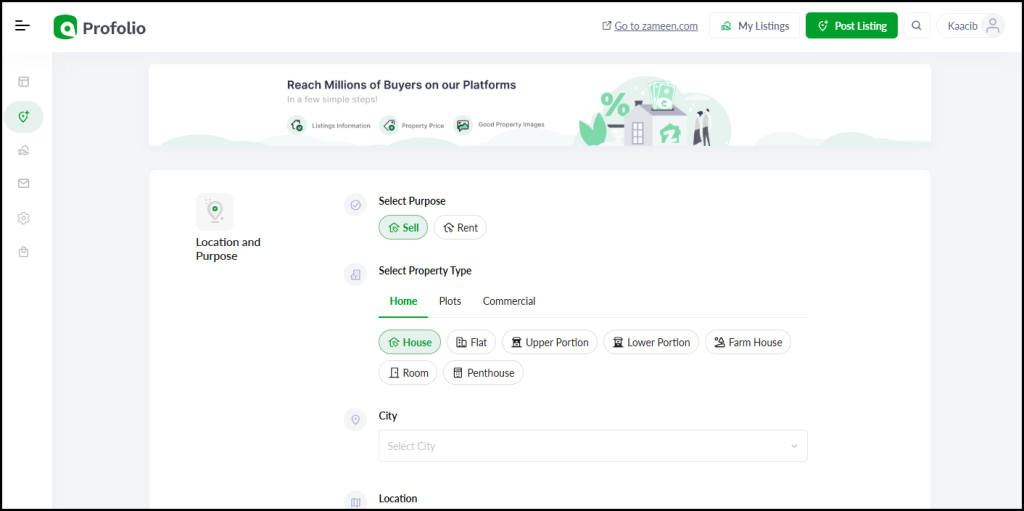Click the City location pin icon
Image resolution: width=1024 pixels, height=511 pixels.
(355, 420)
